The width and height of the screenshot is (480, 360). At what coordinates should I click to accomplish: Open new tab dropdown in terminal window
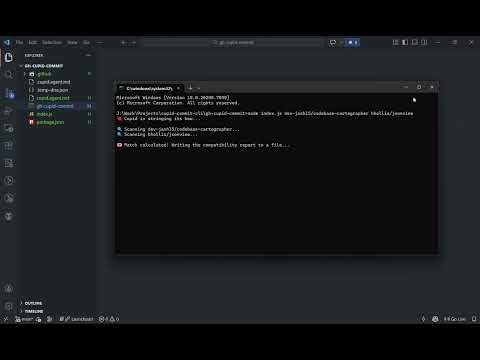click(199, 88)
